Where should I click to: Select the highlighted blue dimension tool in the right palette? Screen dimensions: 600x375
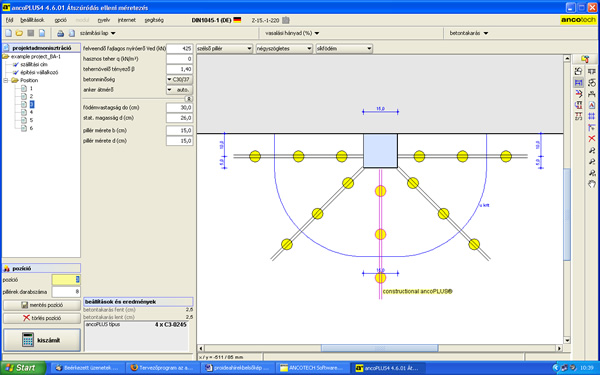pyautogui.click(x=578, y=83)
